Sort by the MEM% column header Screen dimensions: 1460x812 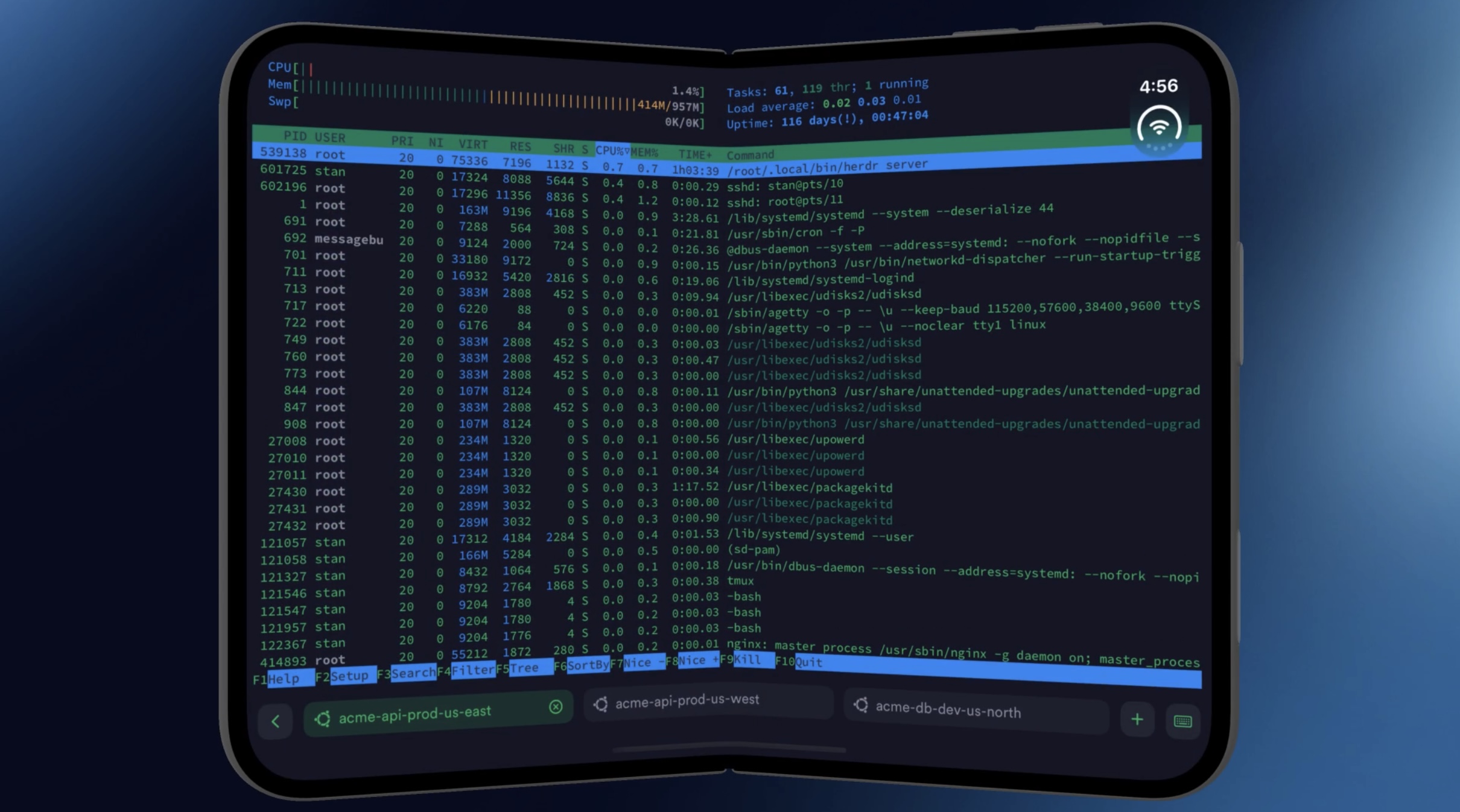click(644, 152)
